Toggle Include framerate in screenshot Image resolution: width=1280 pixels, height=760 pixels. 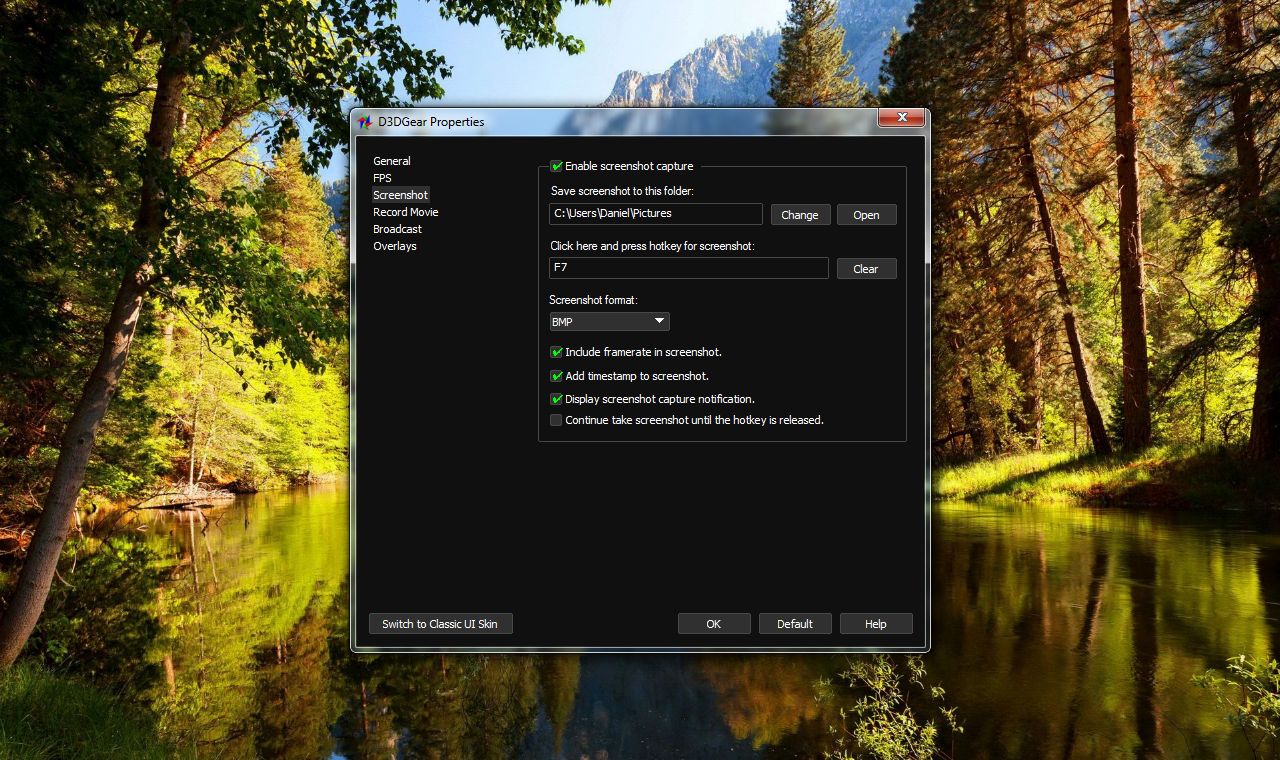coord(557,352)
